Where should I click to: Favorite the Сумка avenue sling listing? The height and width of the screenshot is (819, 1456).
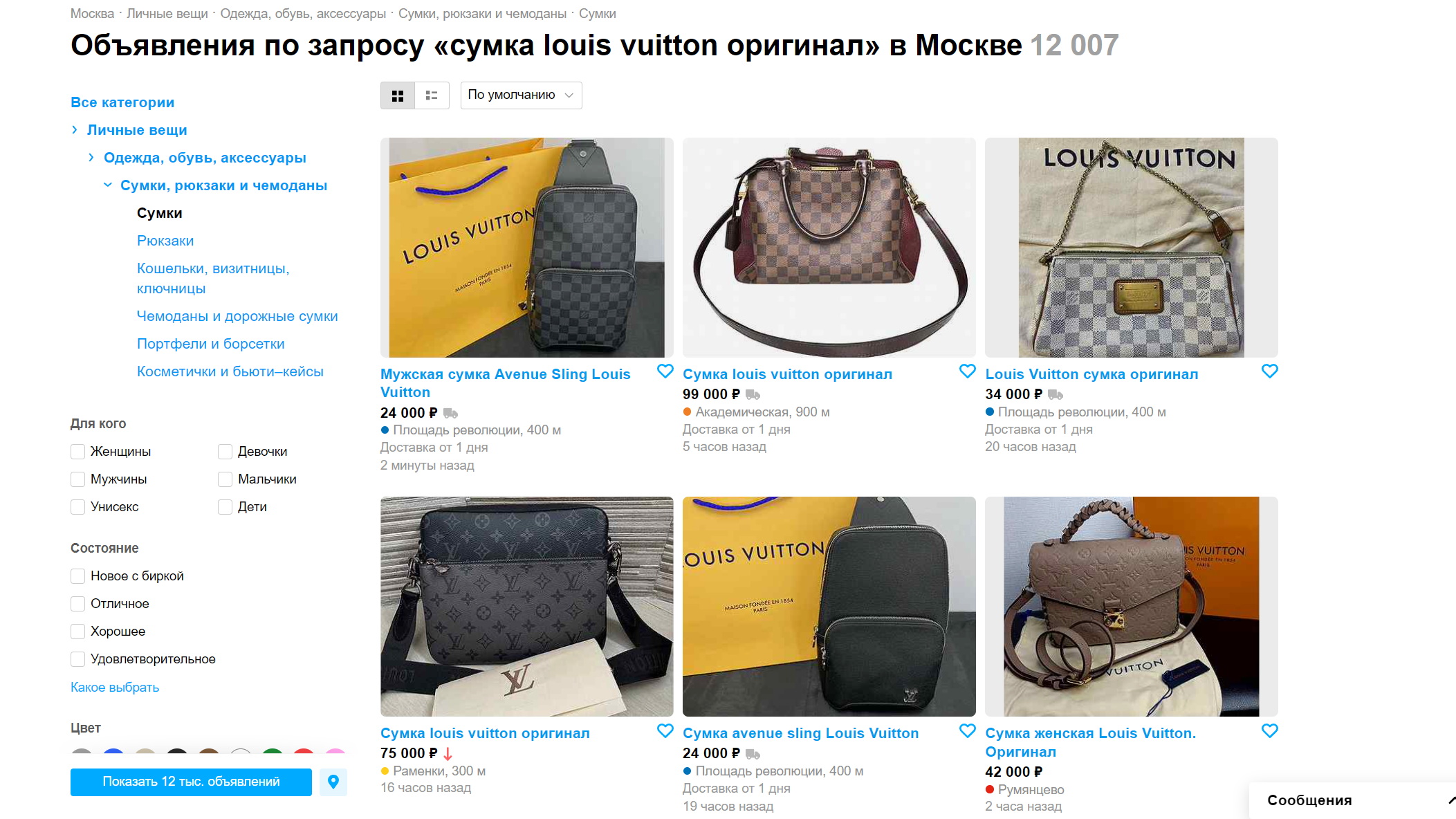tap(967, 730)
